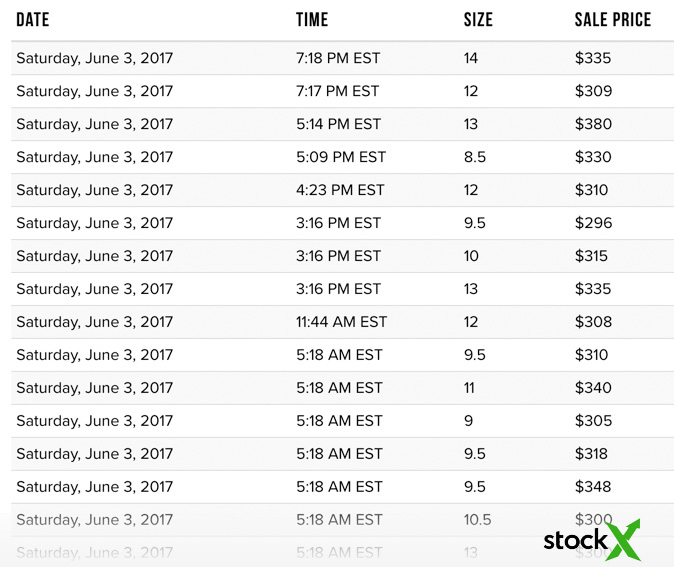Click the size 8.5 cell
The height and width of the screenshot is (567, 674).
coord(475,157)
